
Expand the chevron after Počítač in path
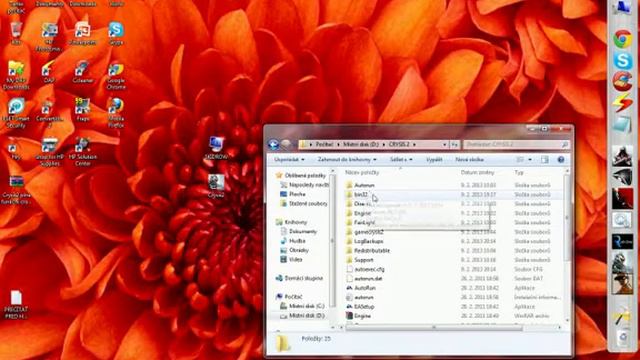(338, 144)
